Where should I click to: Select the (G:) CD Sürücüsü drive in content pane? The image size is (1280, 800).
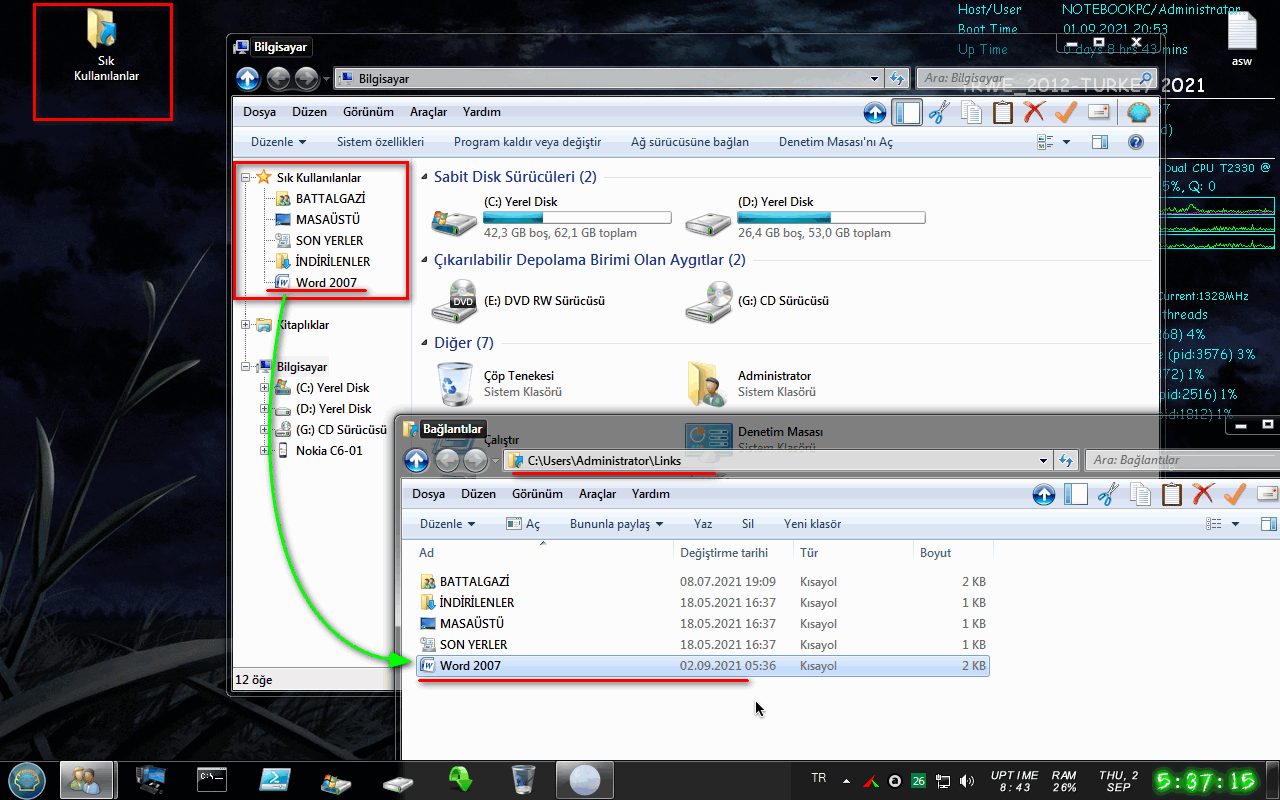(759, 301)
